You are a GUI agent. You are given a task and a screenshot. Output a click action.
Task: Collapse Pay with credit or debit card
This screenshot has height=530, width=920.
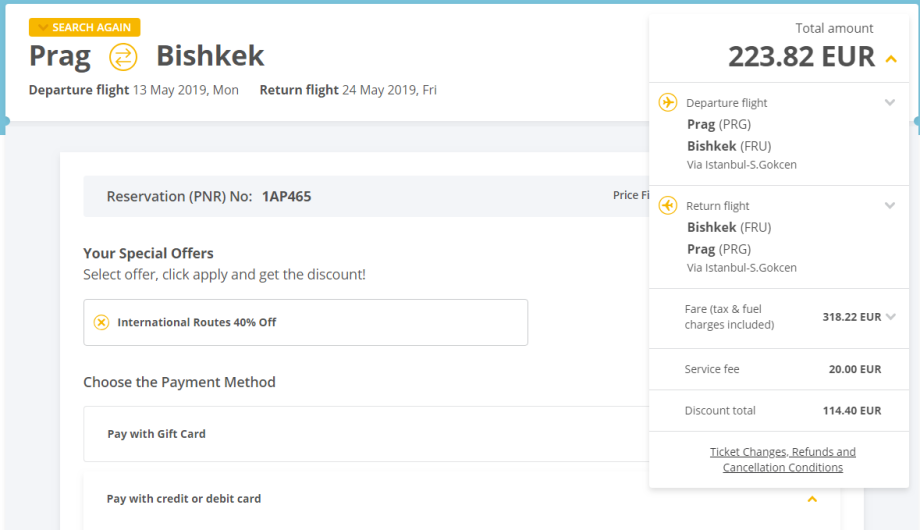click(812, 499)
